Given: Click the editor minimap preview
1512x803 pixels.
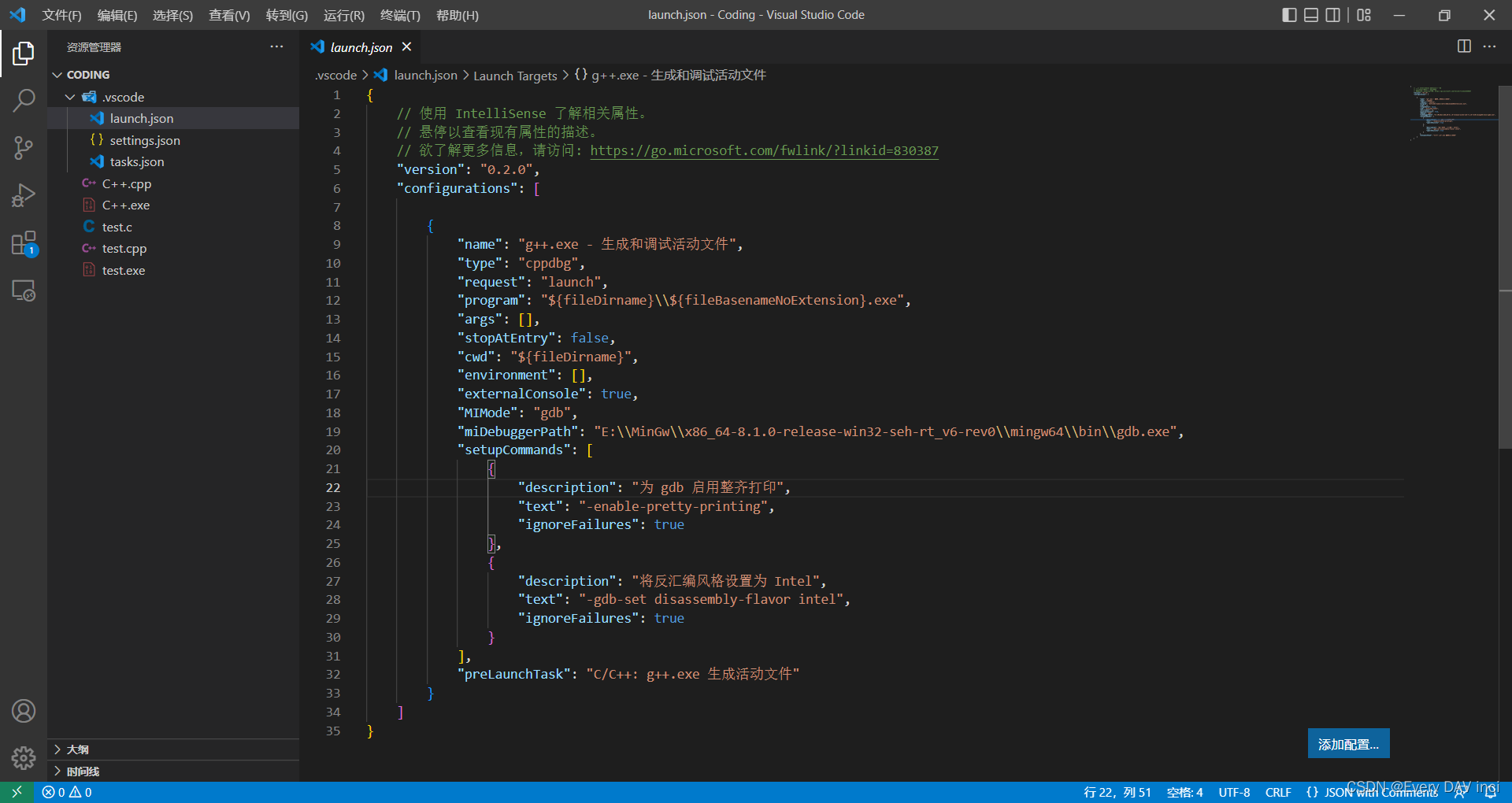Looking at the screenshot, I should (x=1453, y=114).
